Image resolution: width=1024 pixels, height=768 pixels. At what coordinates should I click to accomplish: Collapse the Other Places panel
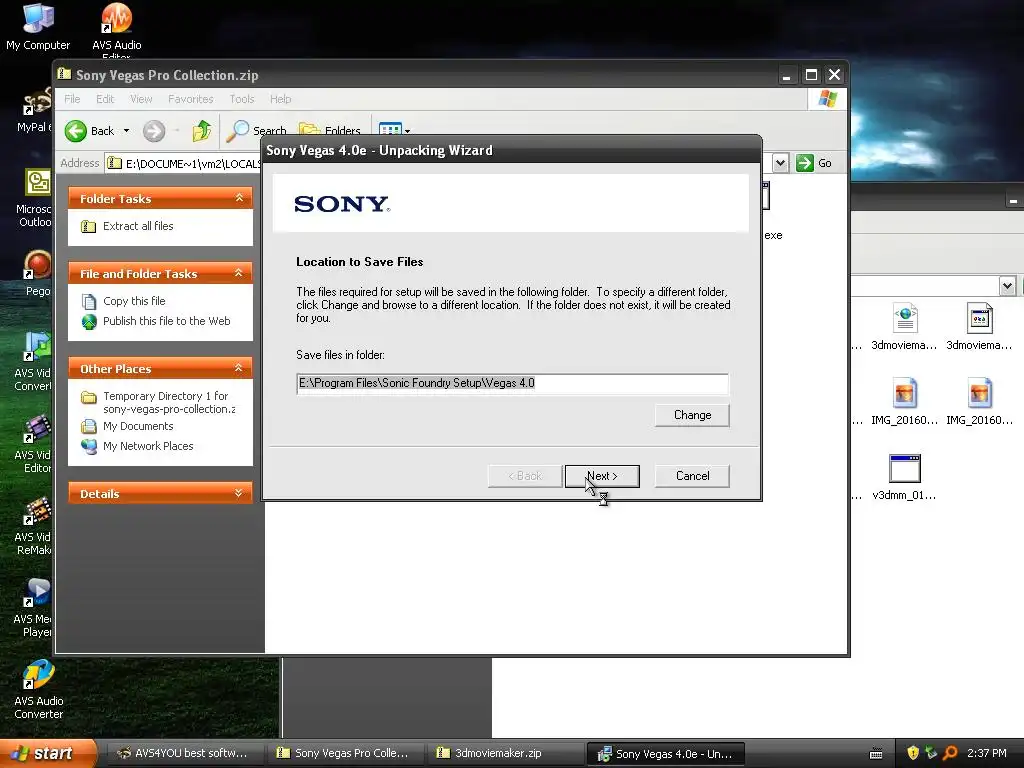(x=239, y=368)
